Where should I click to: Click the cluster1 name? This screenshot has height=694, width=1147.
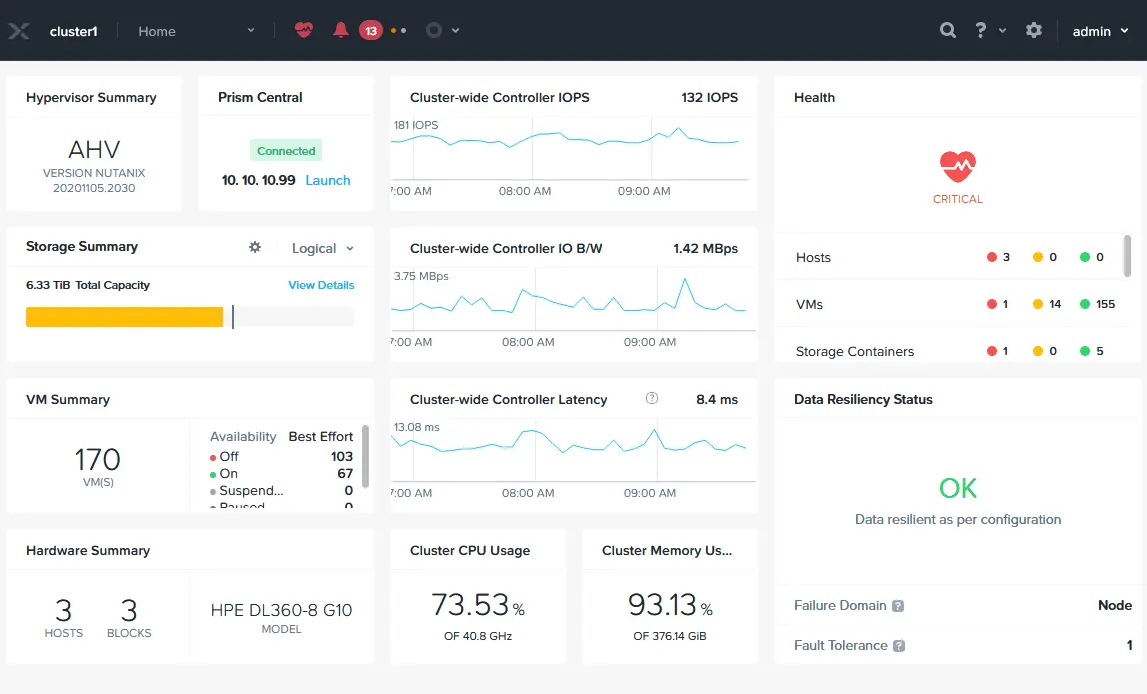point(73,31)
